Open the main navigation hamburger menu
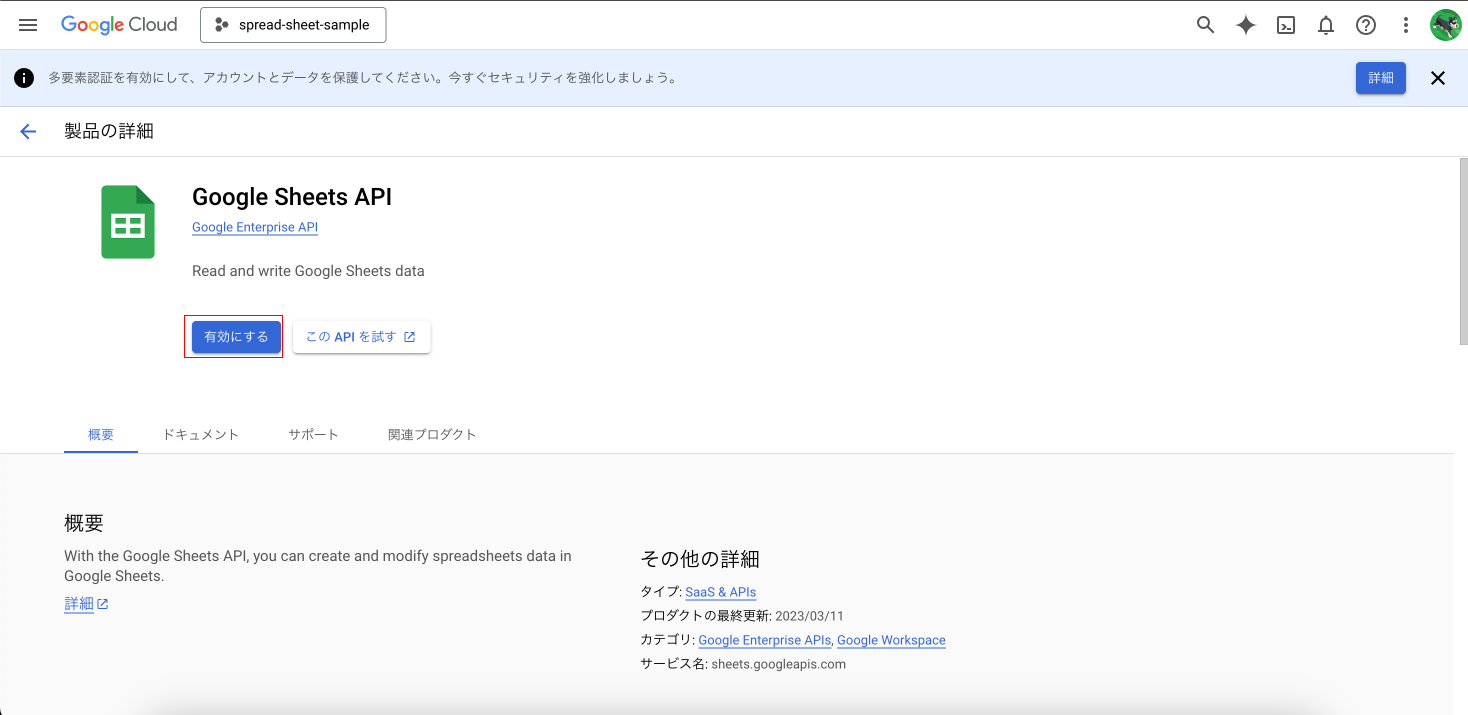This screenshot has width=1468, height=715. coord(28,25)
